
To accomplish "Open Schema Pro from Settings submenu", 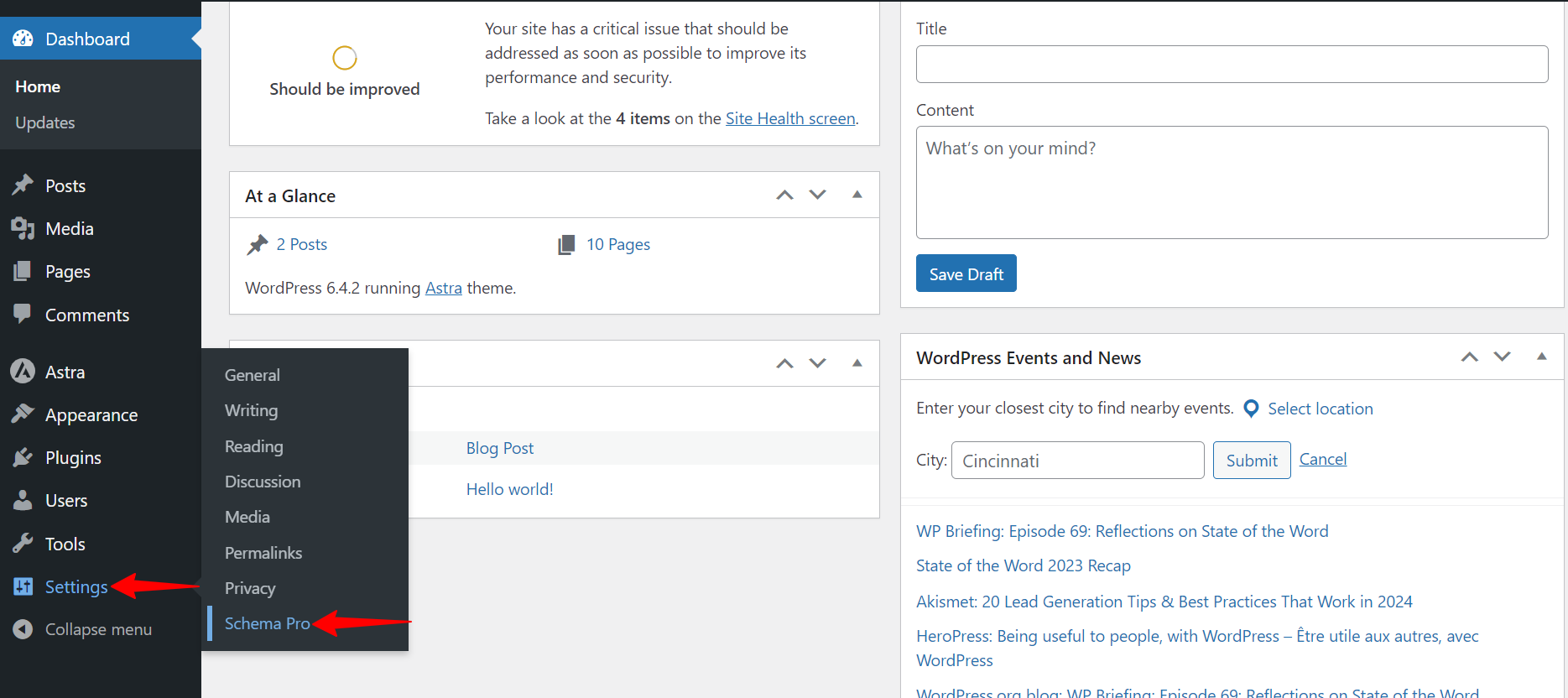I will [x=267, y=623].
